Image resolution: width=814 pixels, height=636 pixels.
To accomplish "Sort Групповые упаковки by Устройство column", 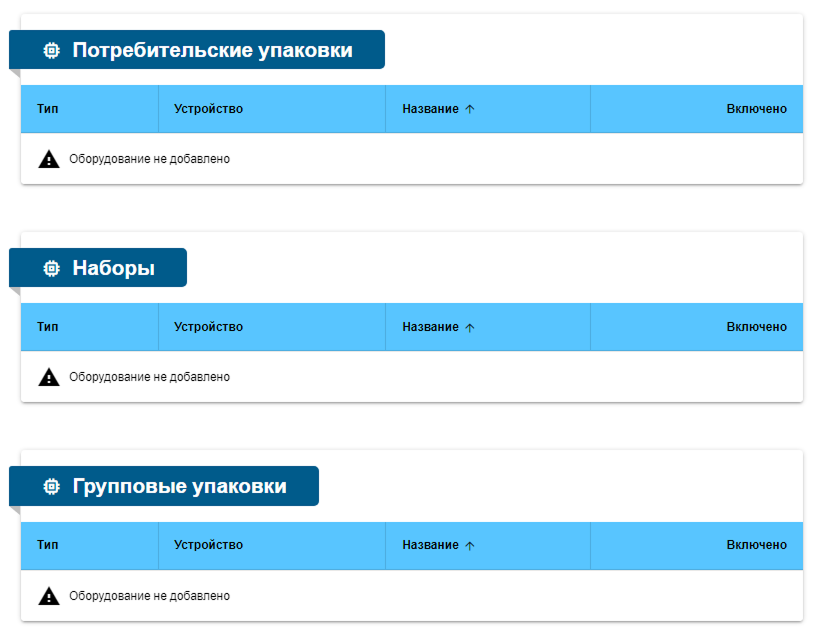I will 208,546.
